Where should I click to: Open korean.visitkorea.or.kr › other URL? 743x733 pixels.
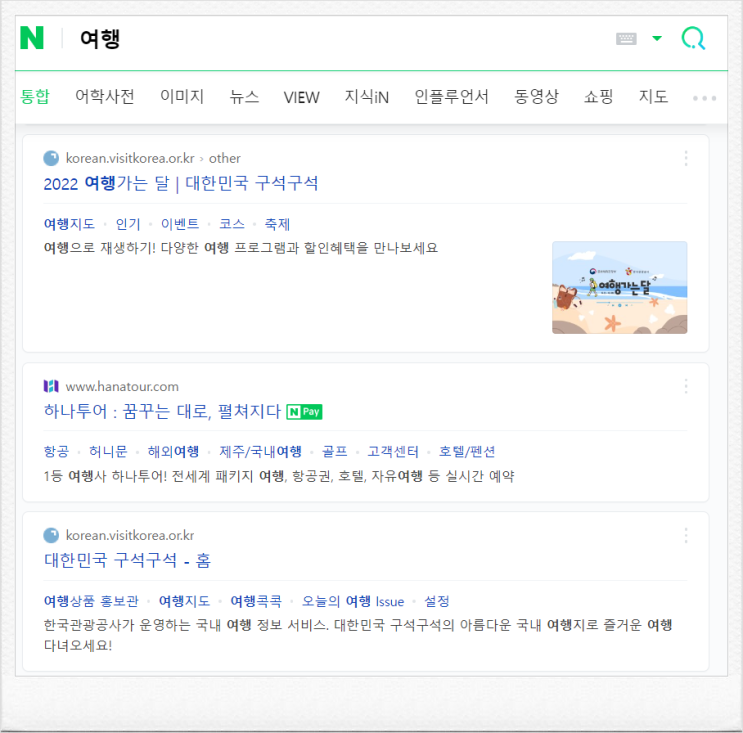pos(153,158)
